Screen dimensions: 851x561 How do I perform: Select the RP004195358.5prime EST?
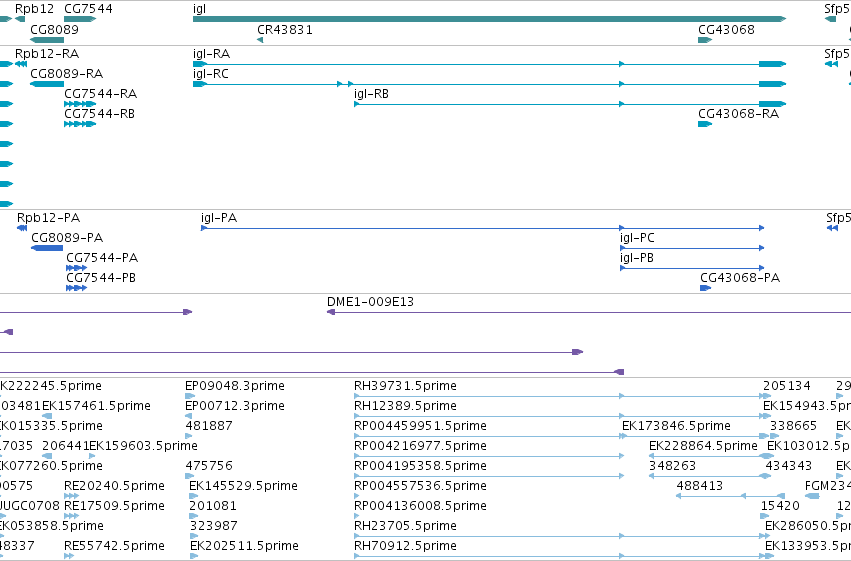click(488, 476)
